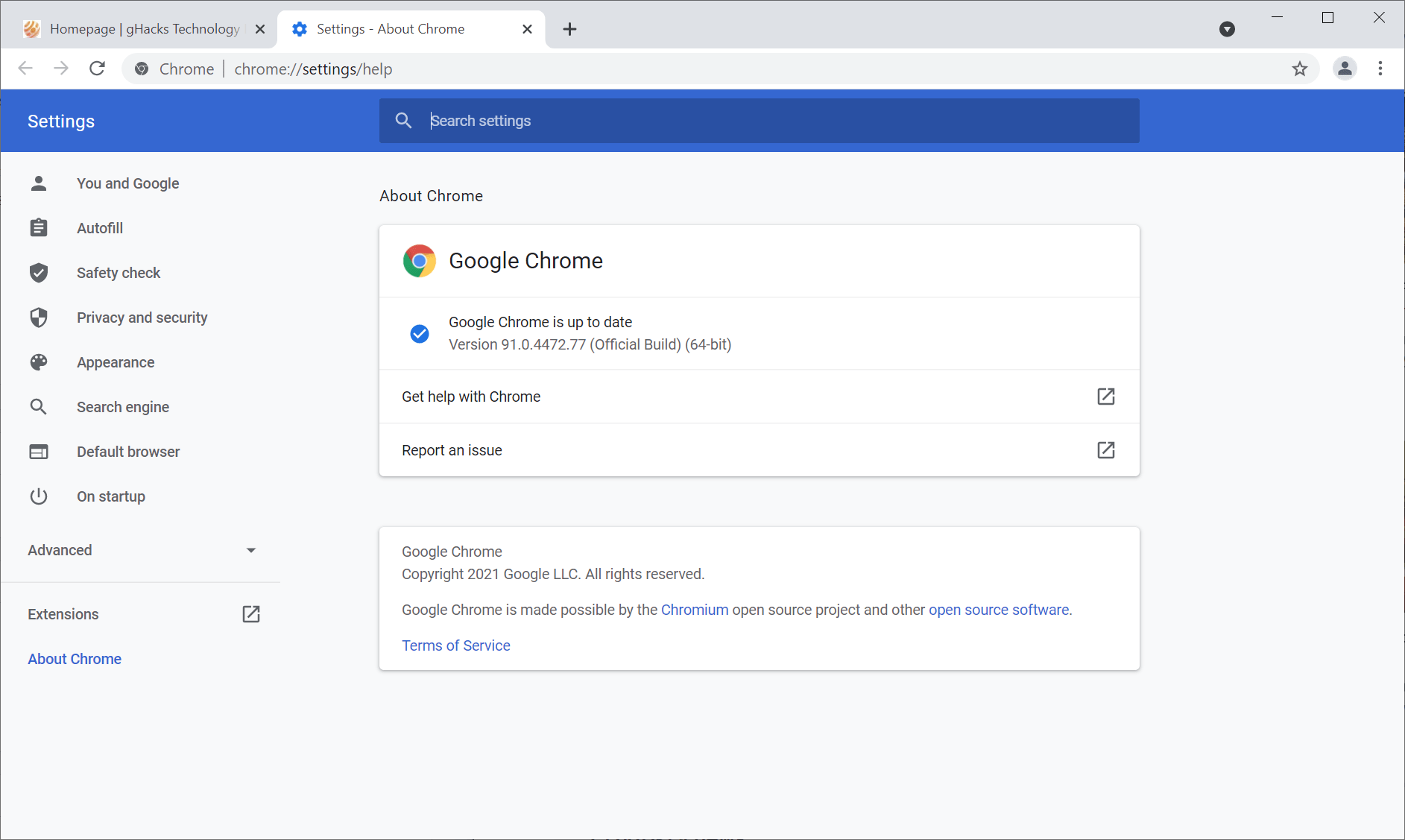
Task: Click the palette icon for Appearance
Action: (x=39, y=362)
